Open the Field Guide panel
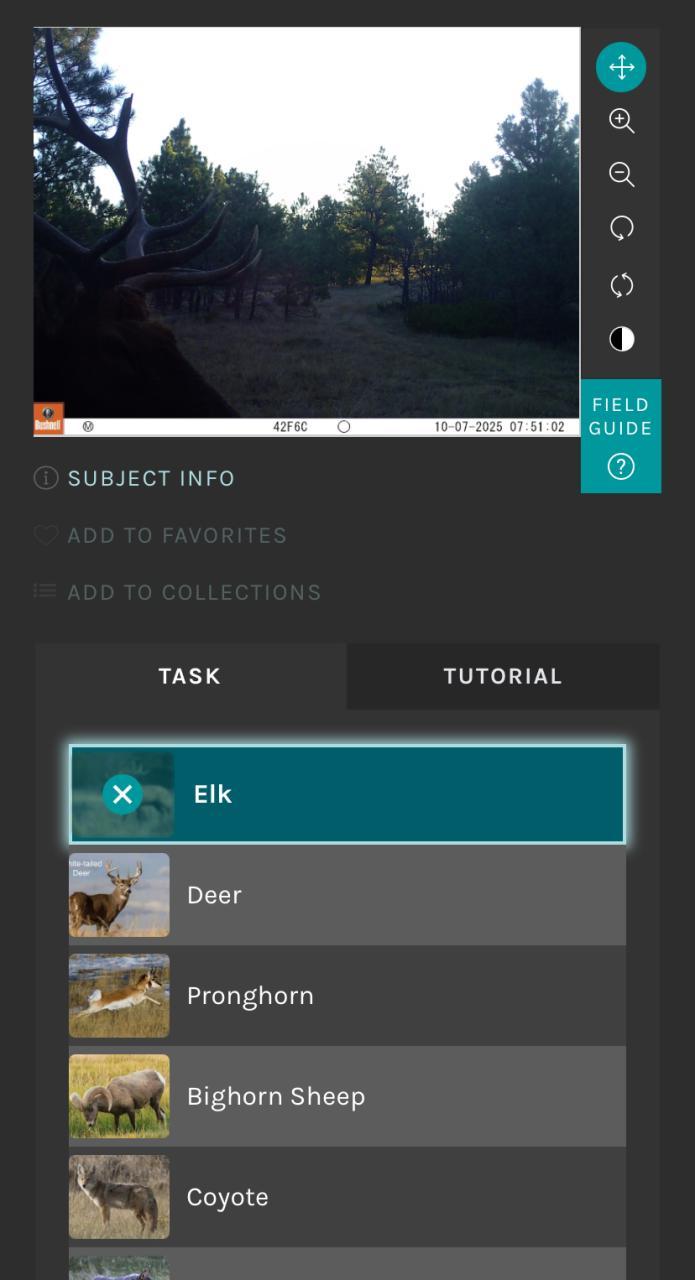This screenshot has height=1280, width=695. (x=621, y=436)
